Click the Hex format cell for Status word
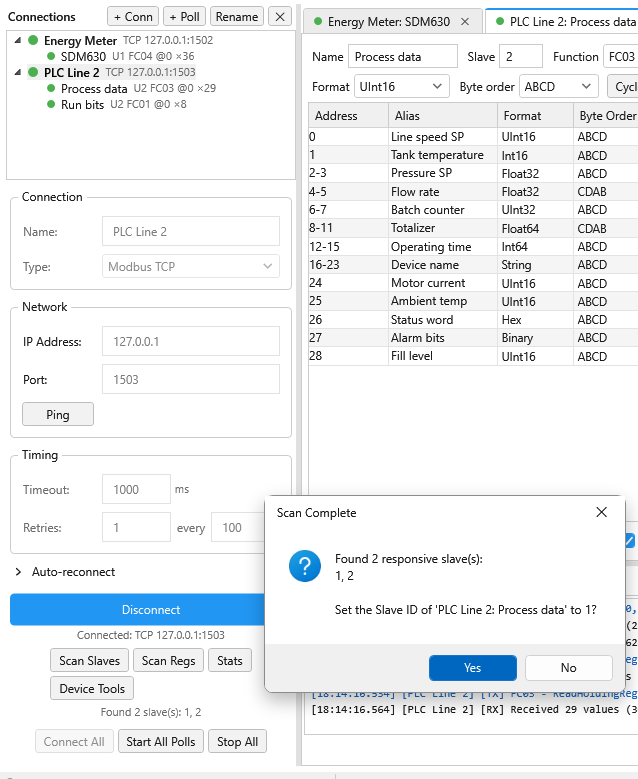Viewport: 638px width, 779px height. click(535, 319)
